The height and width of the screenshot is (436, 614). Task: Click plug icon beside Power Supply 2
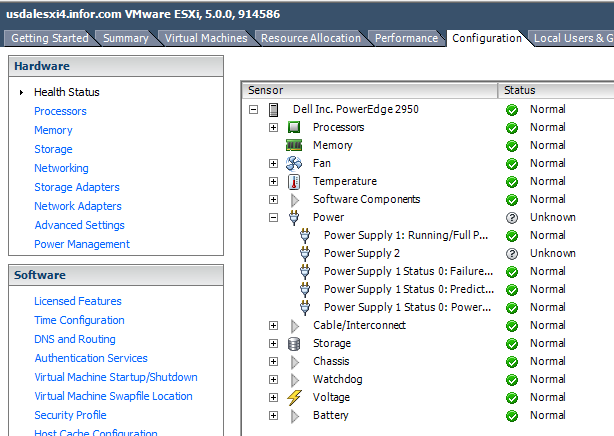(305, 253)
